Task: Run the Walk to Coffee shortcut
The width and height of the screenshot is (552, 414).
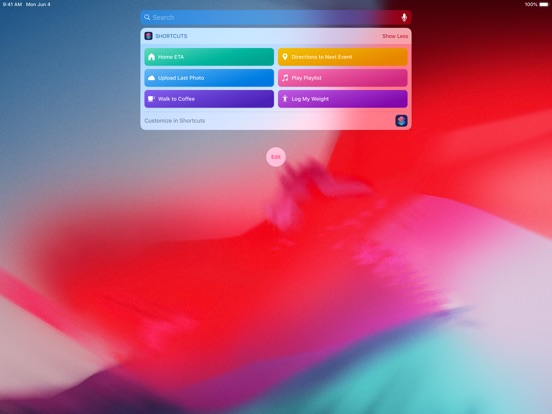Action: (209, 99)
